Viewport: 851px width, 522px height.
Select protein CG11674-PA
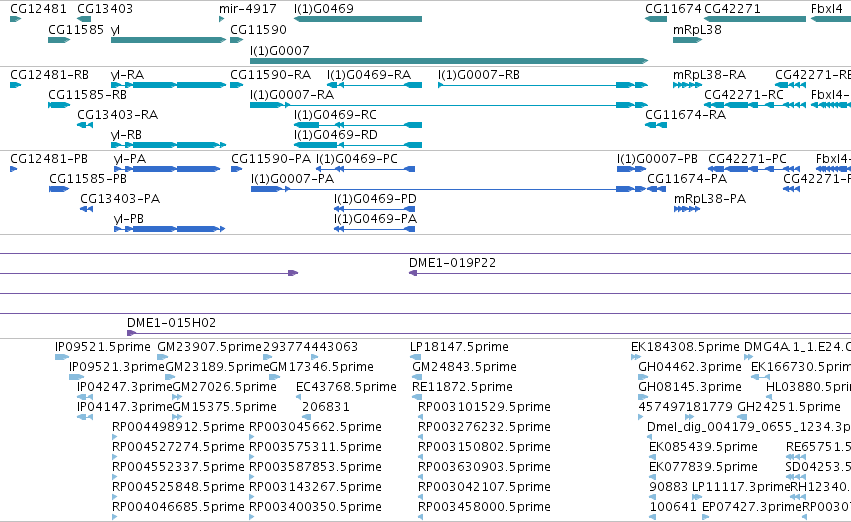(687, 179)
